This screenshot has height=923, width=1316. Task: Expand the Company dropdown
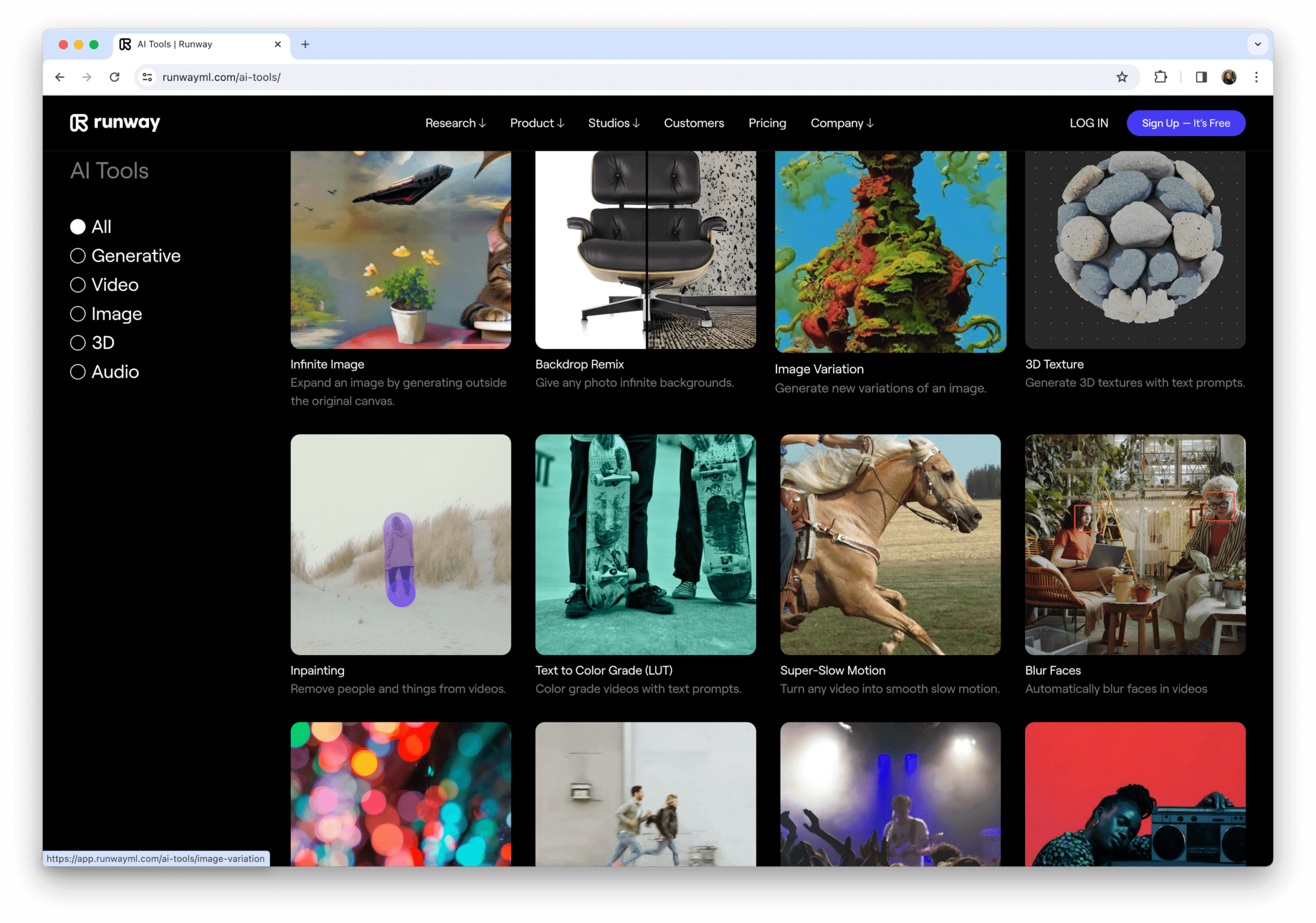click(842, 123)
